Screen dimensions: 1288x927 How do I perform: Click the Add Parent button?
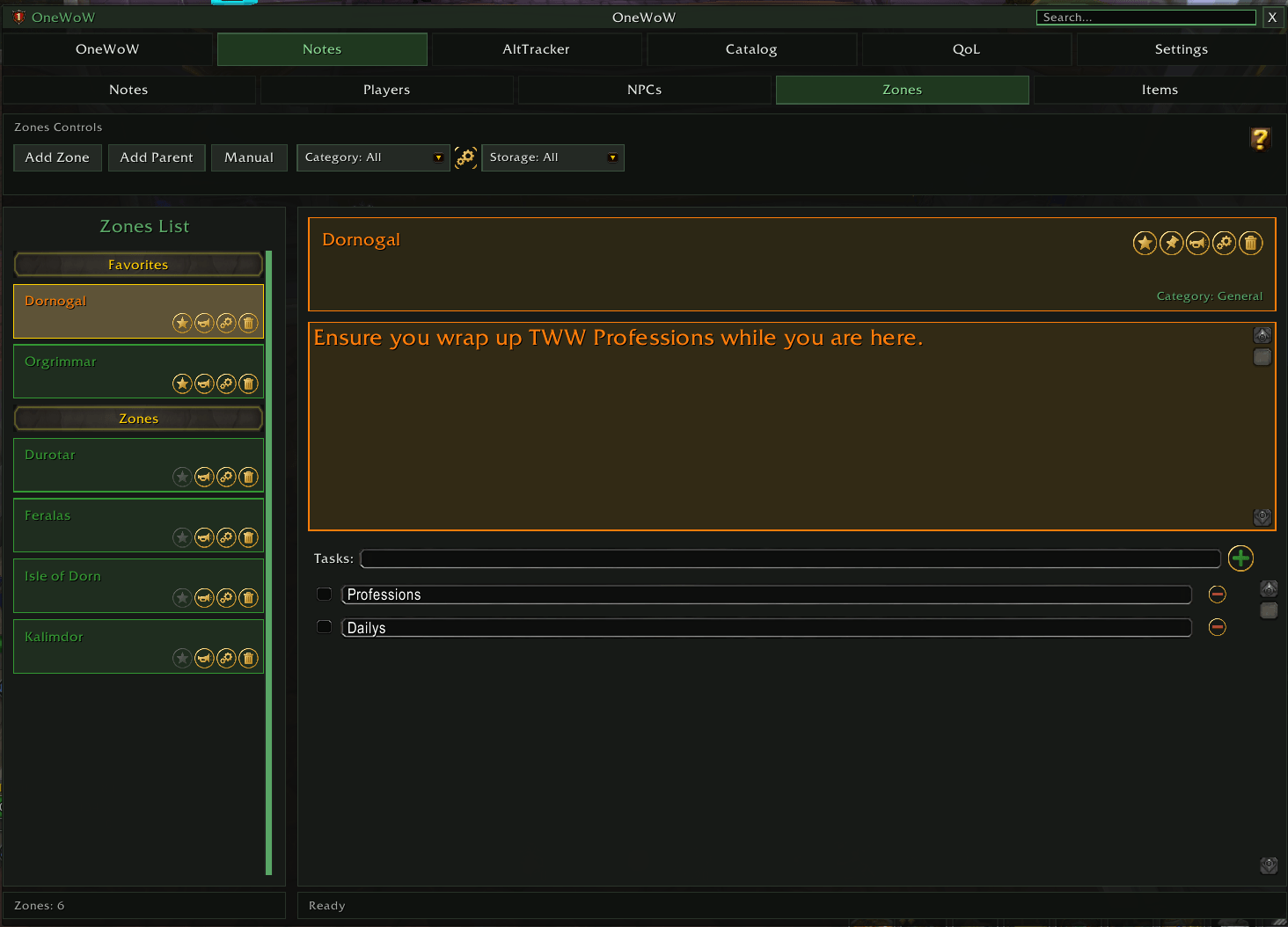(x=157, y=157)
